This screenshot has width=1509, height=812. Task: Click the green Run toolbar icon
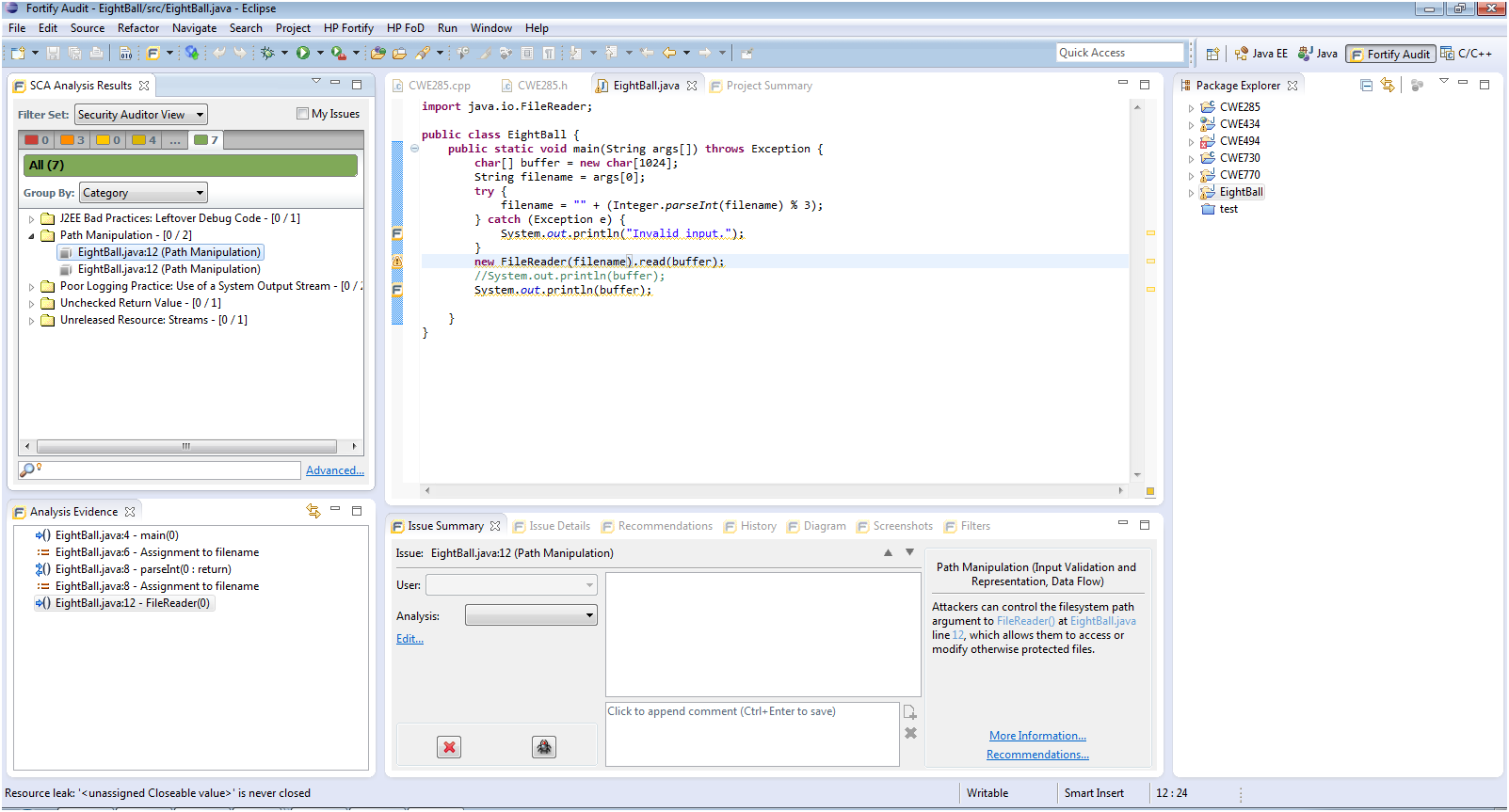point(303,54)
